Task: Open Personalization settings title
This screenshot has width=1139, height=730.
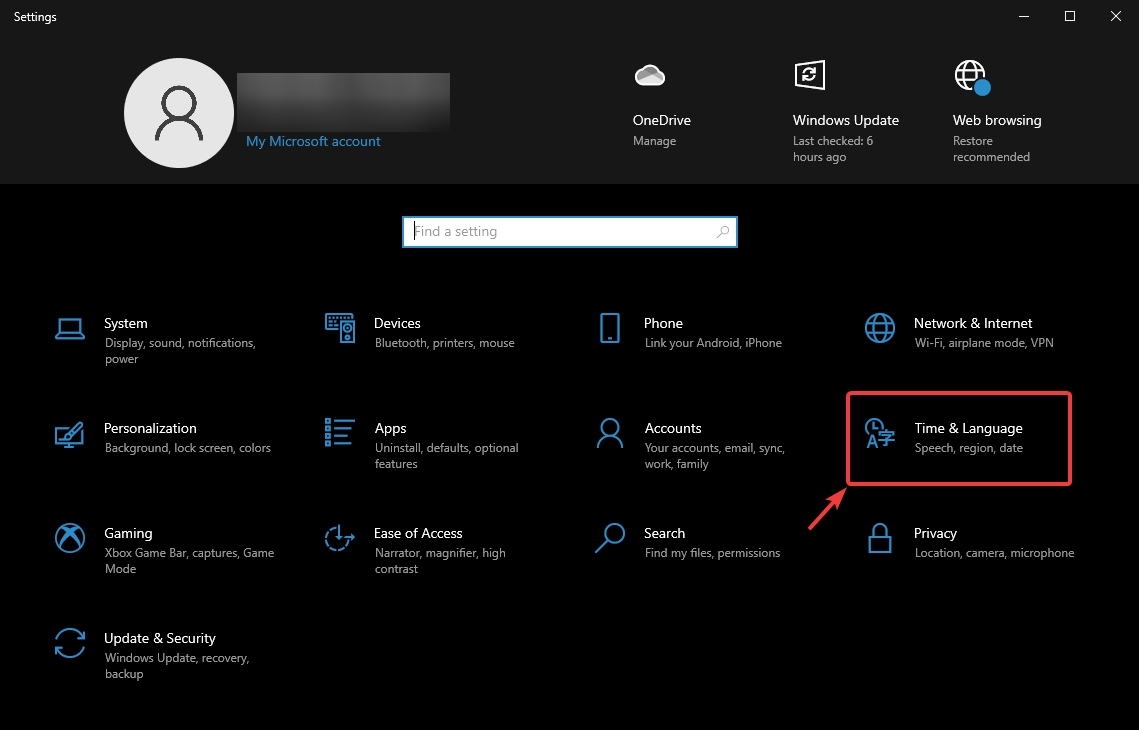Action: [x=150, y=429]
